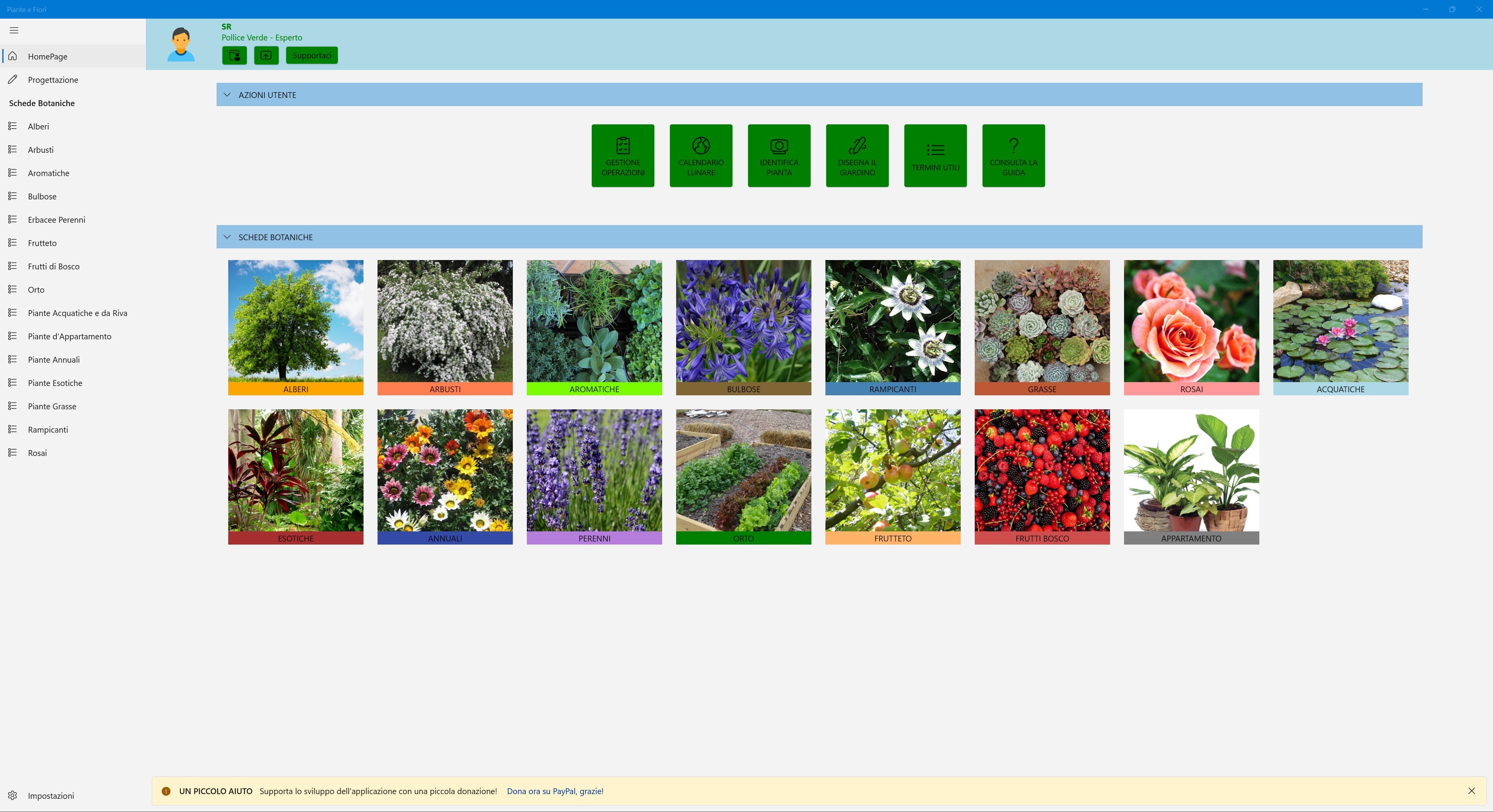Collapse the Azioni Utente section

227,94
